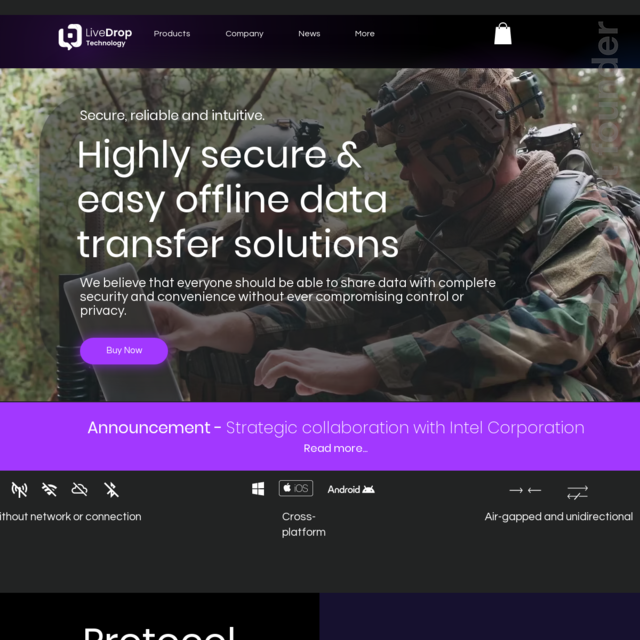Viewport: 640px width, 640px height.
Task: Open the Products menu
Action: [172, 33]
